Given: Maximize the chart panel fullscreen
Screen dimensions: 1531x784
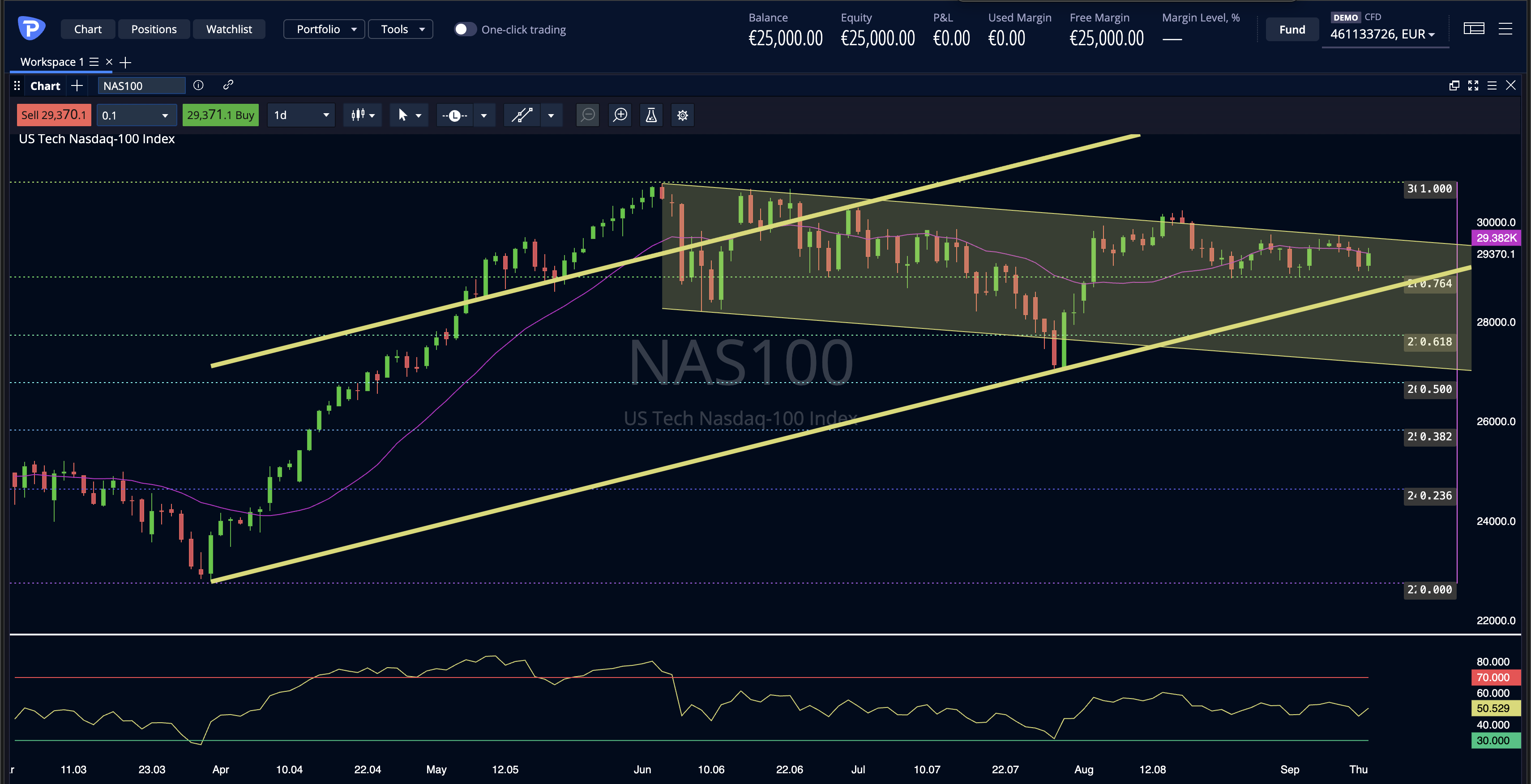Looking at the screenshot, I should click(1473, 85).
